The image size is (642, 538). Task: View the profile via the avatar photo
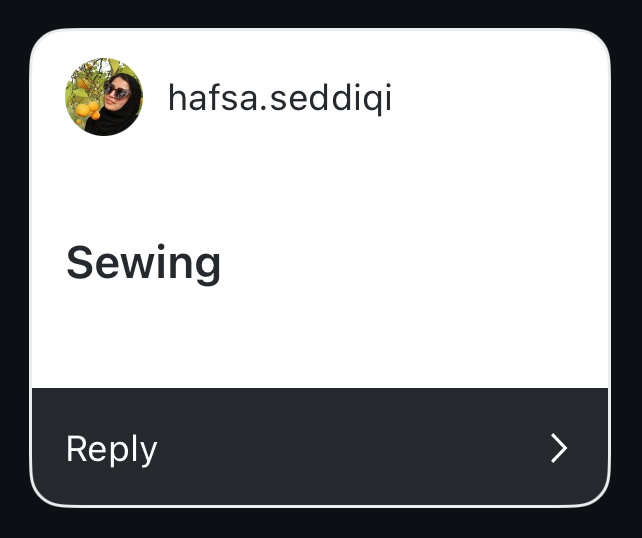(104, 97)
